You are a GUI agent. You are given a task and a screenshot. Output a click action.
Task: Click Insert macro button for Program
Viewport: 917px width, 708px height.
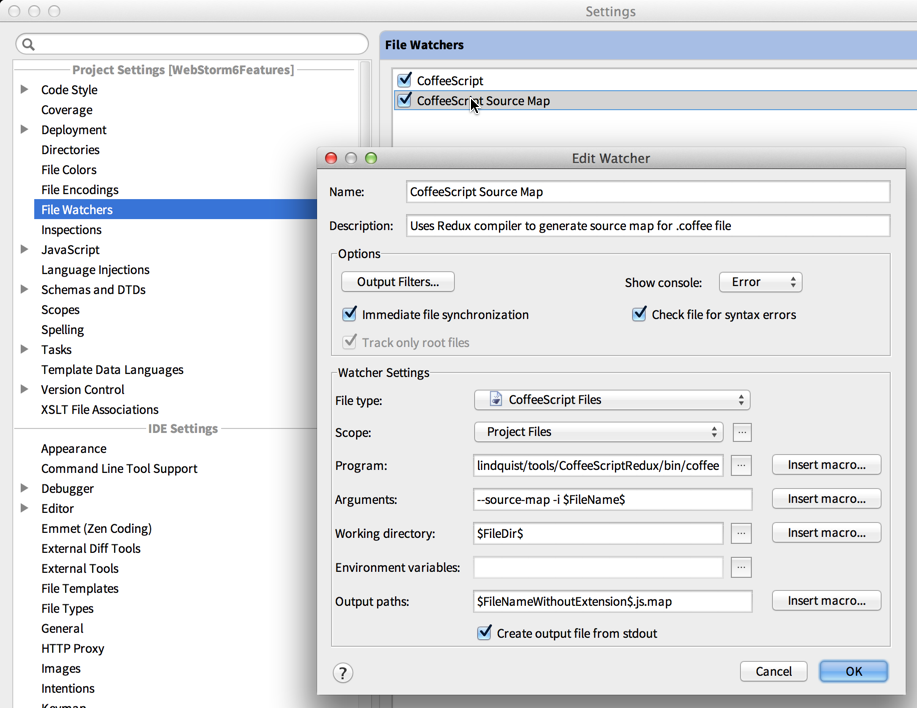[x=826, y=465]
